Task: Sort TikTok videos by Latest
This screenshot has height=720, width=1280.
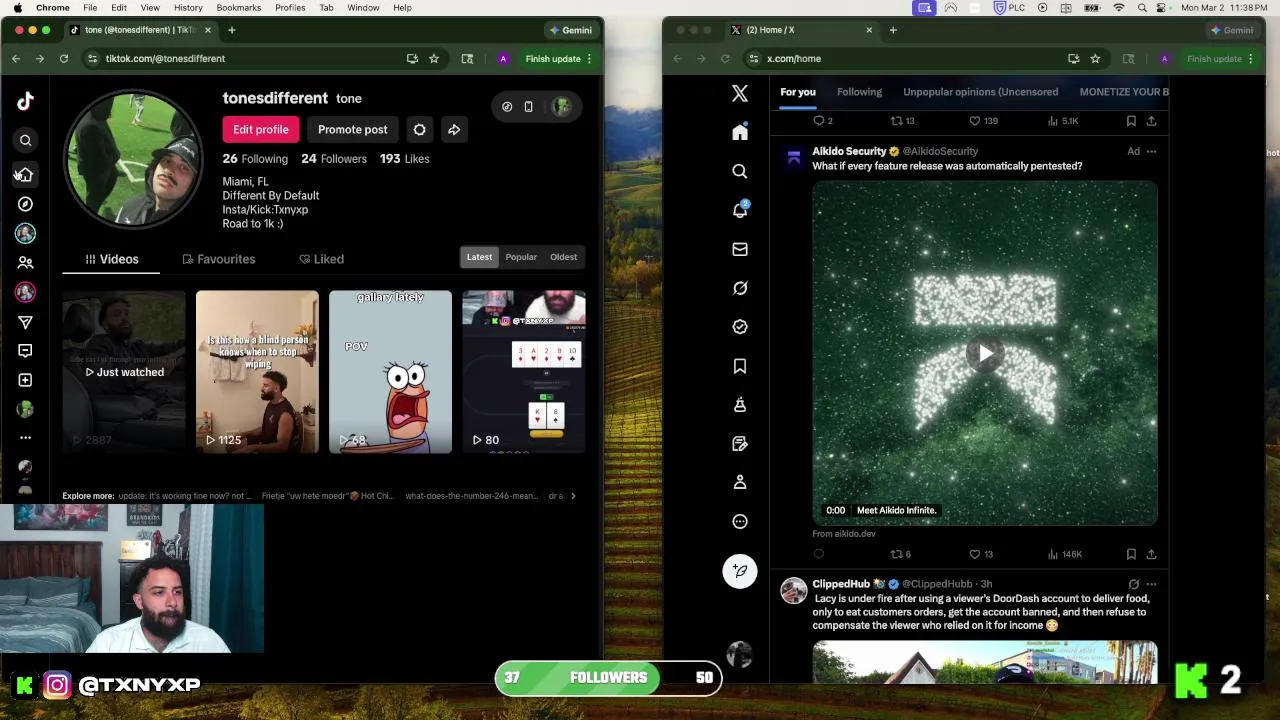Action: coord(479,257)
